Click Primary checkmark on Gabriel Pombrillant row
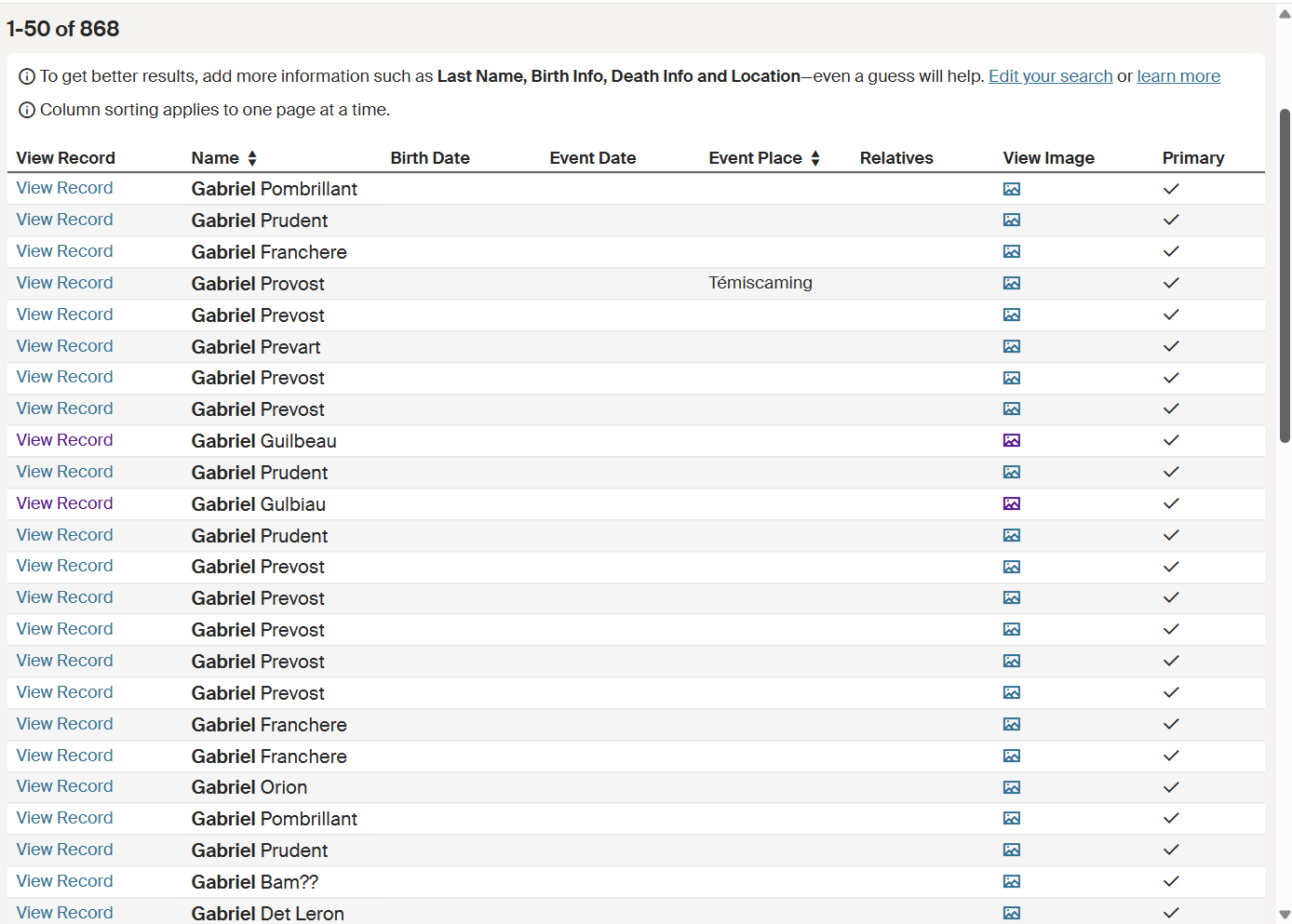1292x924 pixels. click(1171, 188)
